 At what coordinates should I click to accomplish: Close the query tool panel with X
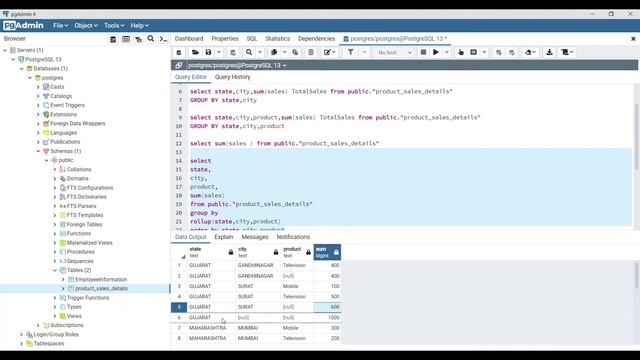(x=633, y=39)
